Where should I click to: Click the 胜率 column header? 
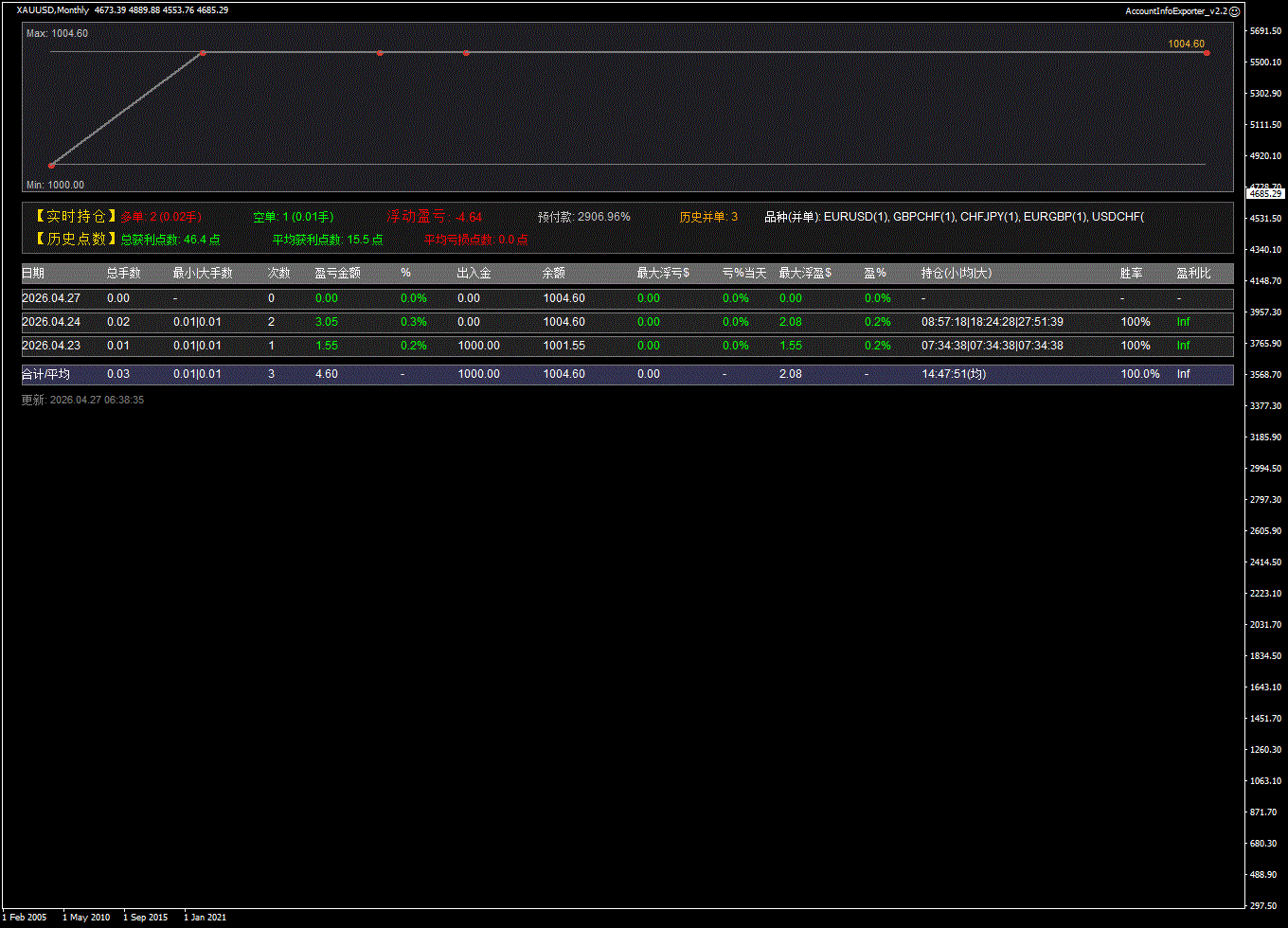click(x=1131, y=273)
